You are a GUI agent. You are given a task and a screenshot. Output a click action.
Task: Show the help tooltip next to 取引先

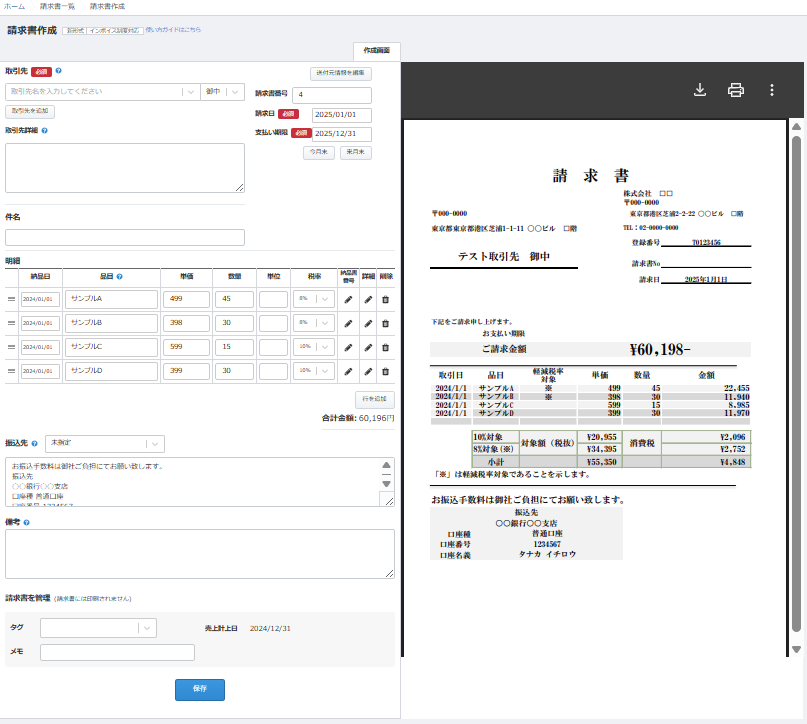(x=59, y=72)
